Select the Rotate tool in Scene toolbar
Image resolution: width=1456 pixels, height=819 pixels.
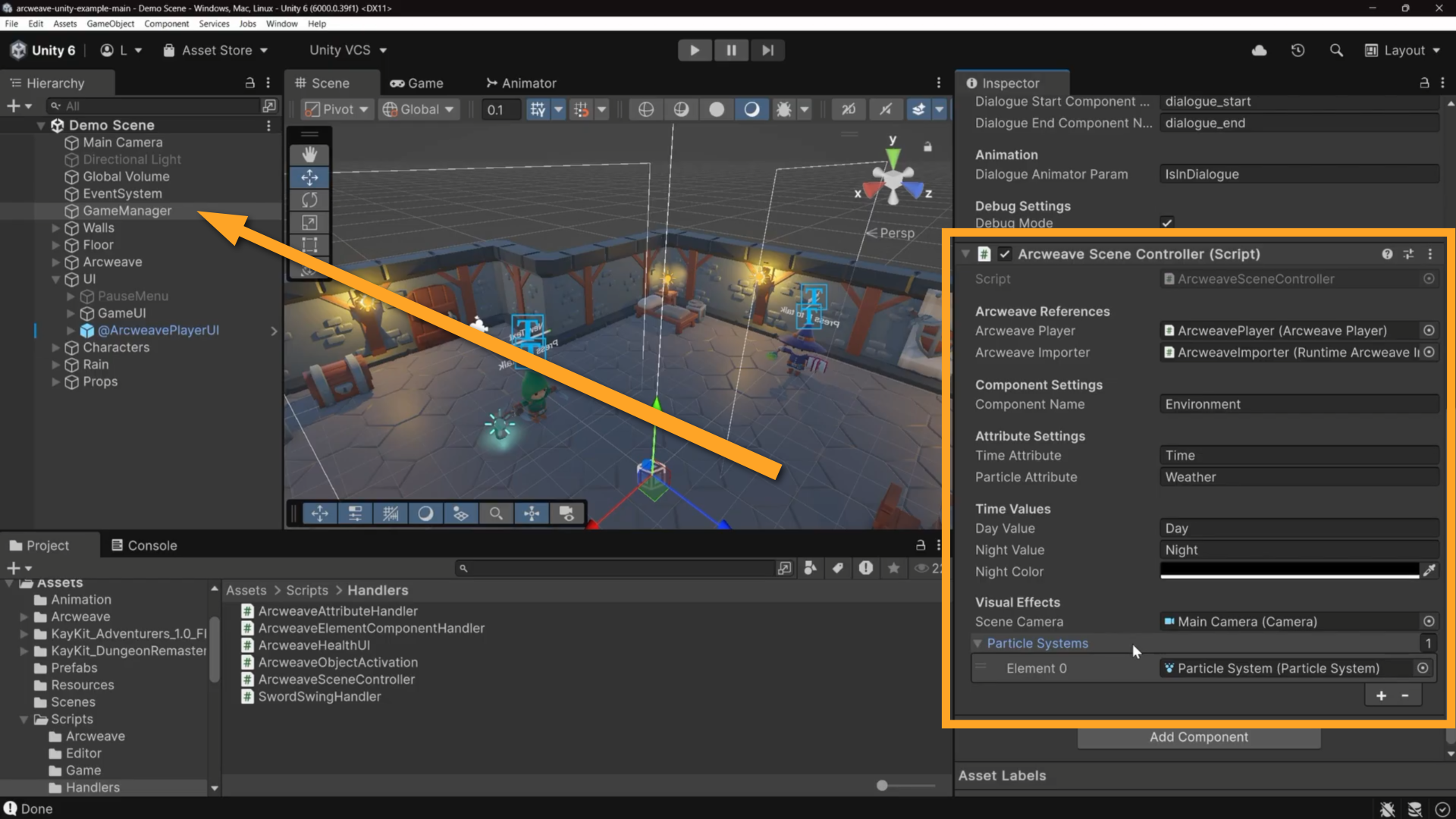tap(309, 200)
